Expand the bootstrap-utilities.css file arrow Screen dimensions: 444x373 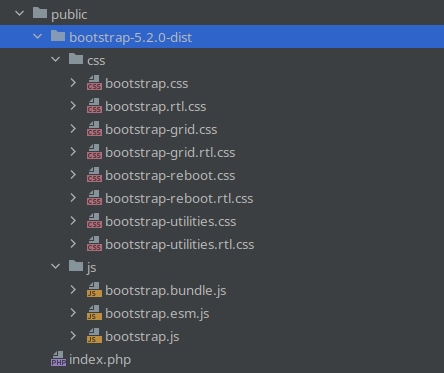pos(73,221)
